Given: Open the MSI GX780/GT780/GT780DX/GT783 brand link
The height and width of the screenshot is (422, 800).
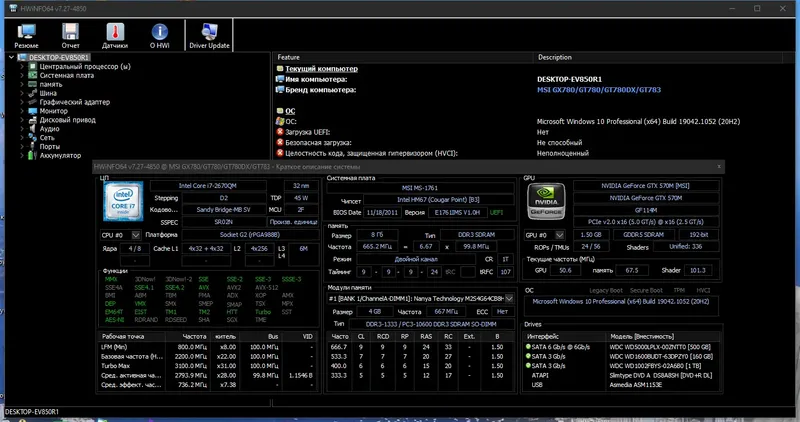Looking at the screenshot, I should point(598,90).
